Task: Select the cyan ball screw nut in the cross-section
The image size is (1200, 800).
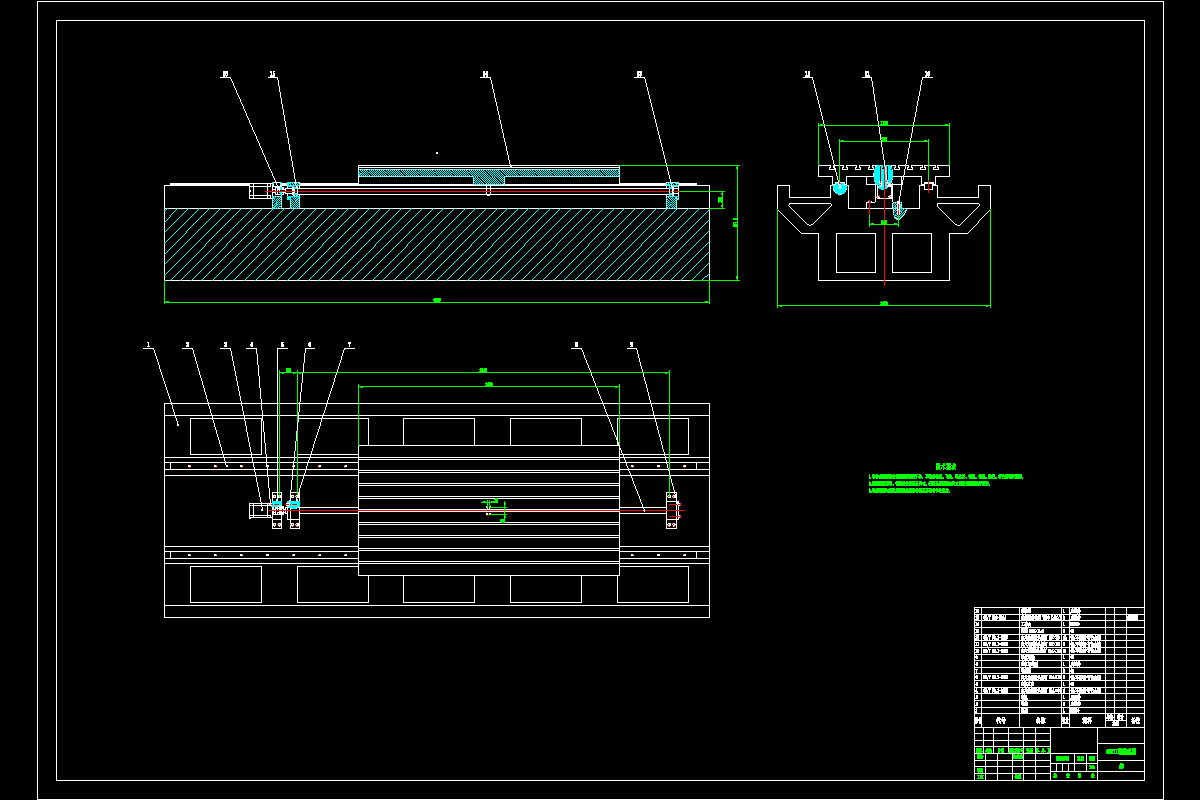Action: tap(883, 176)
